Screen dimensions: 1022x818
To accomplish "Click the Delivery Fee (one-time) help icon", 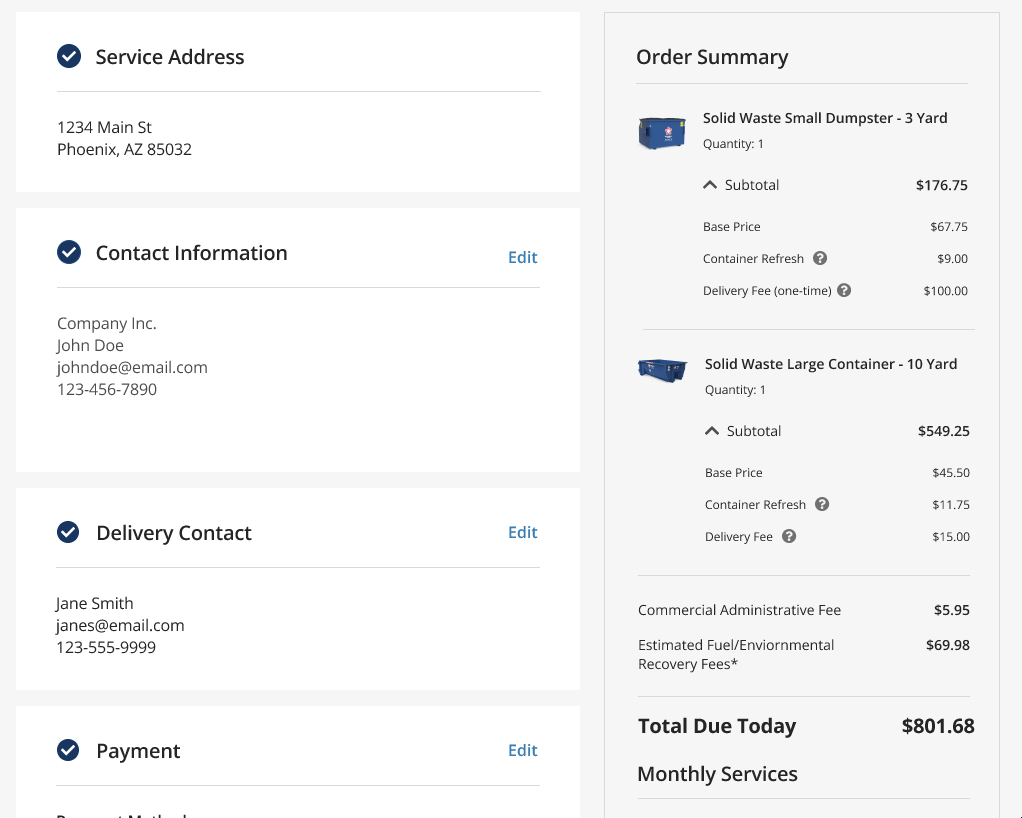I will pos(844,290).
